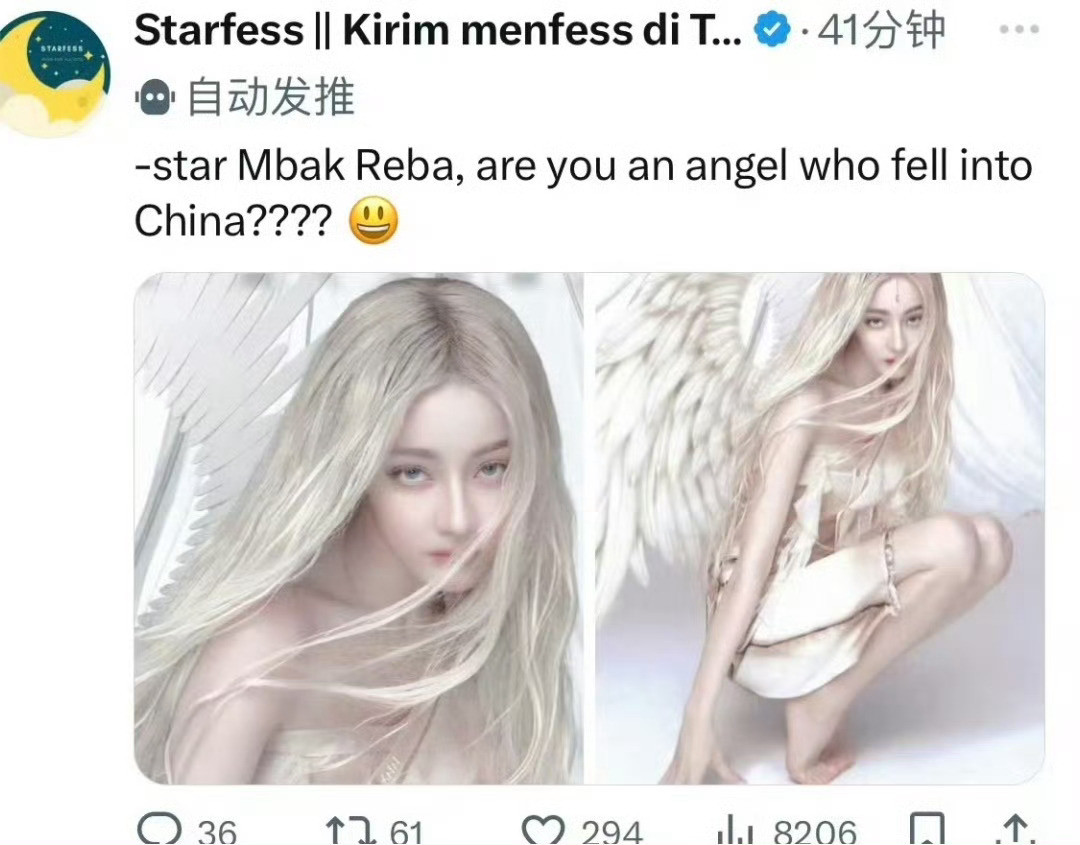This screenshot has width=1080, height=845.
Task: Click the tweet text about Mbak Reba
Action: click(583, 194)
